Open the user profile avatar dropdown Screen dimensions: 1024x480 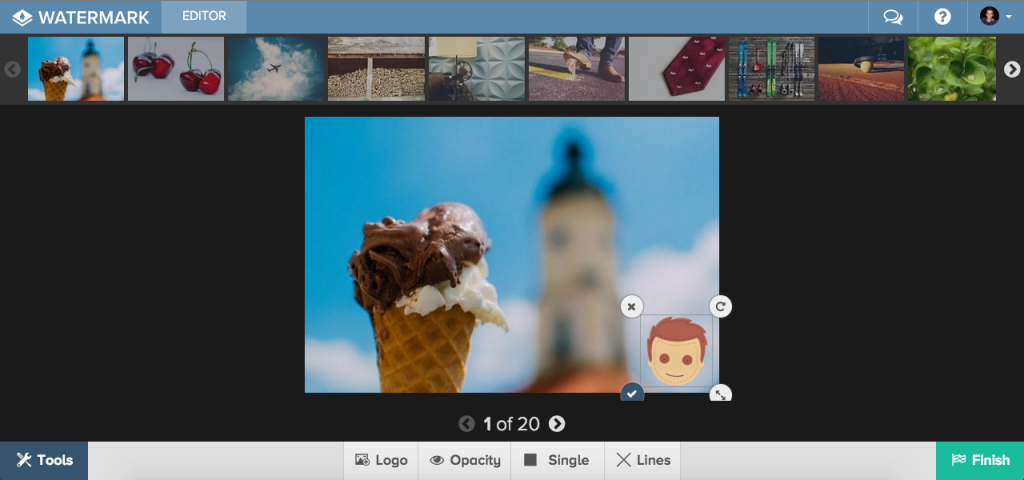coord(995,16)
